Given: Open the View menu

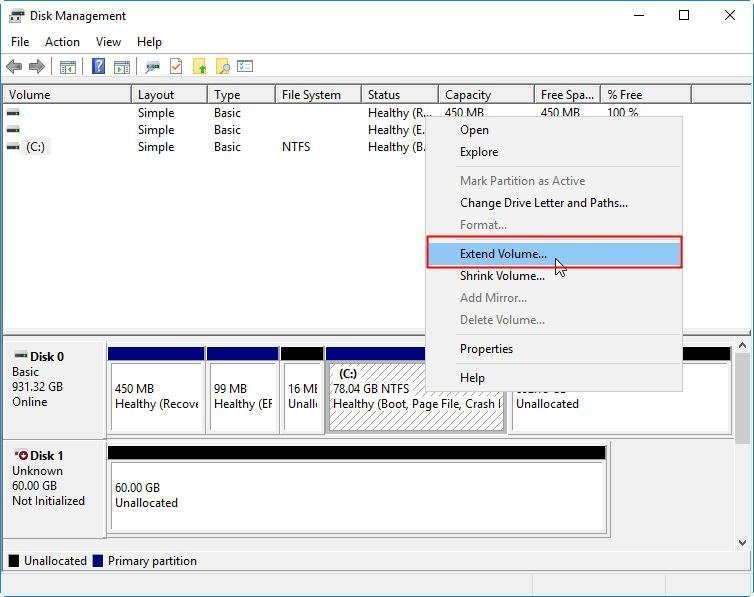Looking at the screenshot, I should [108, 42].
